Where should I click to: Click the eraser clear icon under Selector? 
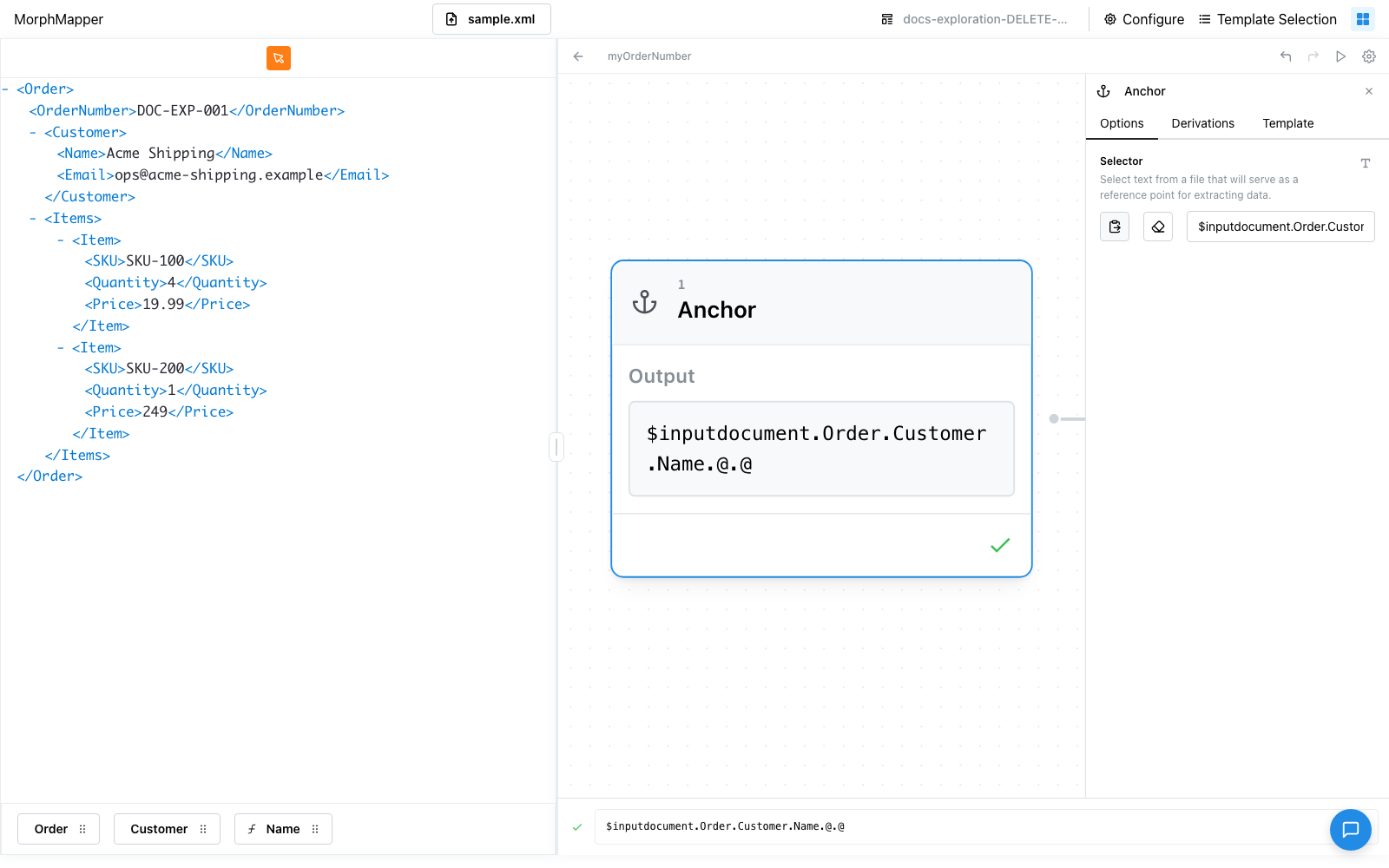point(1158,227)
